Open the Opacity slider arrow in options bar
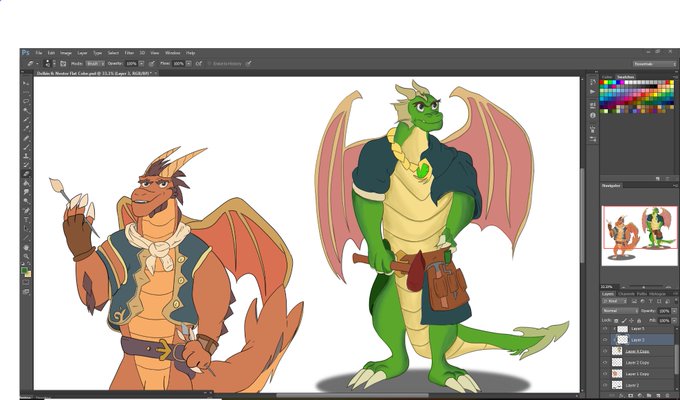The height and width of the screenshot is (400, 680). click(x=141, y=63)
